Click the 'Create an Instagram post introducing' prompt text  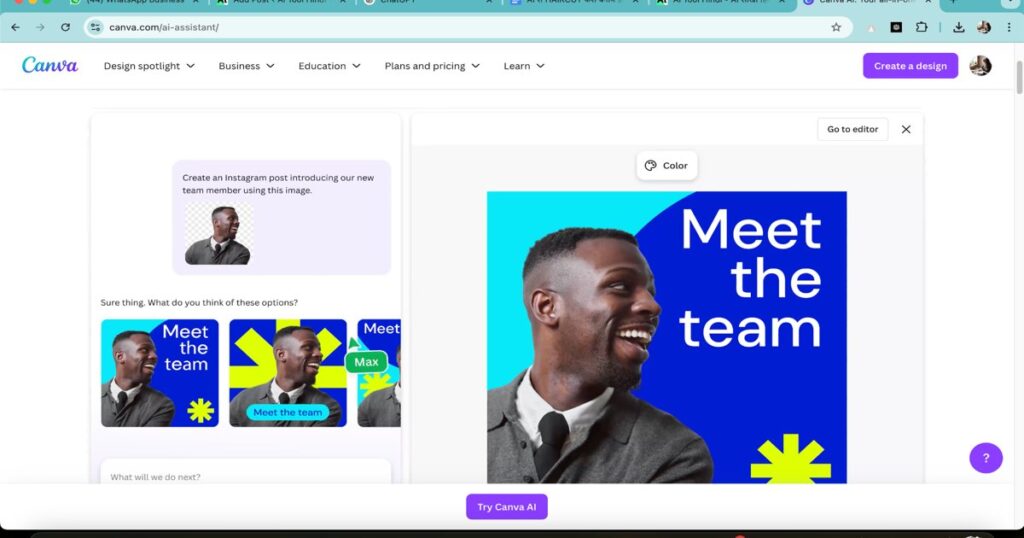click(278, 184)
